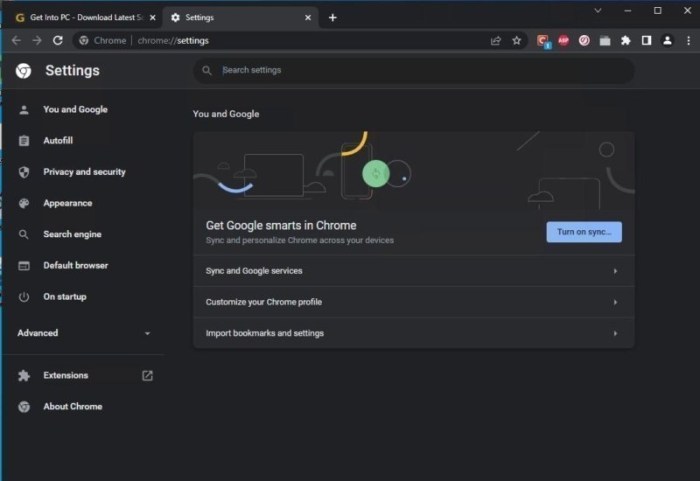Click the Default browser window icon
700x481 pixels.
[24, 266]
